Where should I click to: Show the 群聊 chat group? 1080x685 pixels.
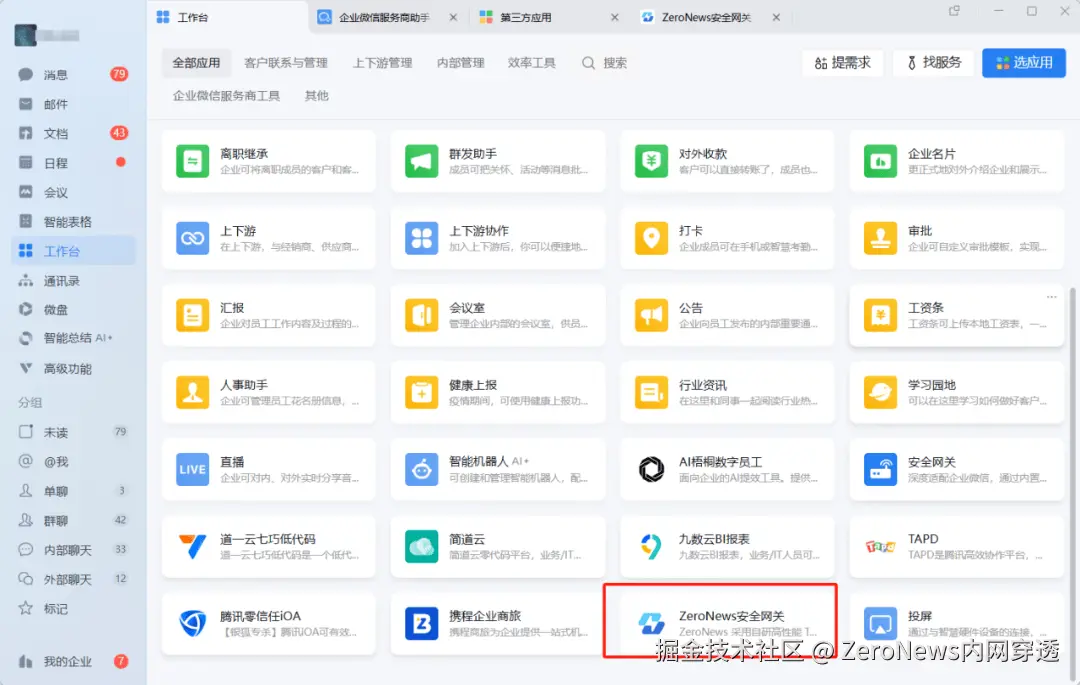pyautogui.click(x=73, y=520)
